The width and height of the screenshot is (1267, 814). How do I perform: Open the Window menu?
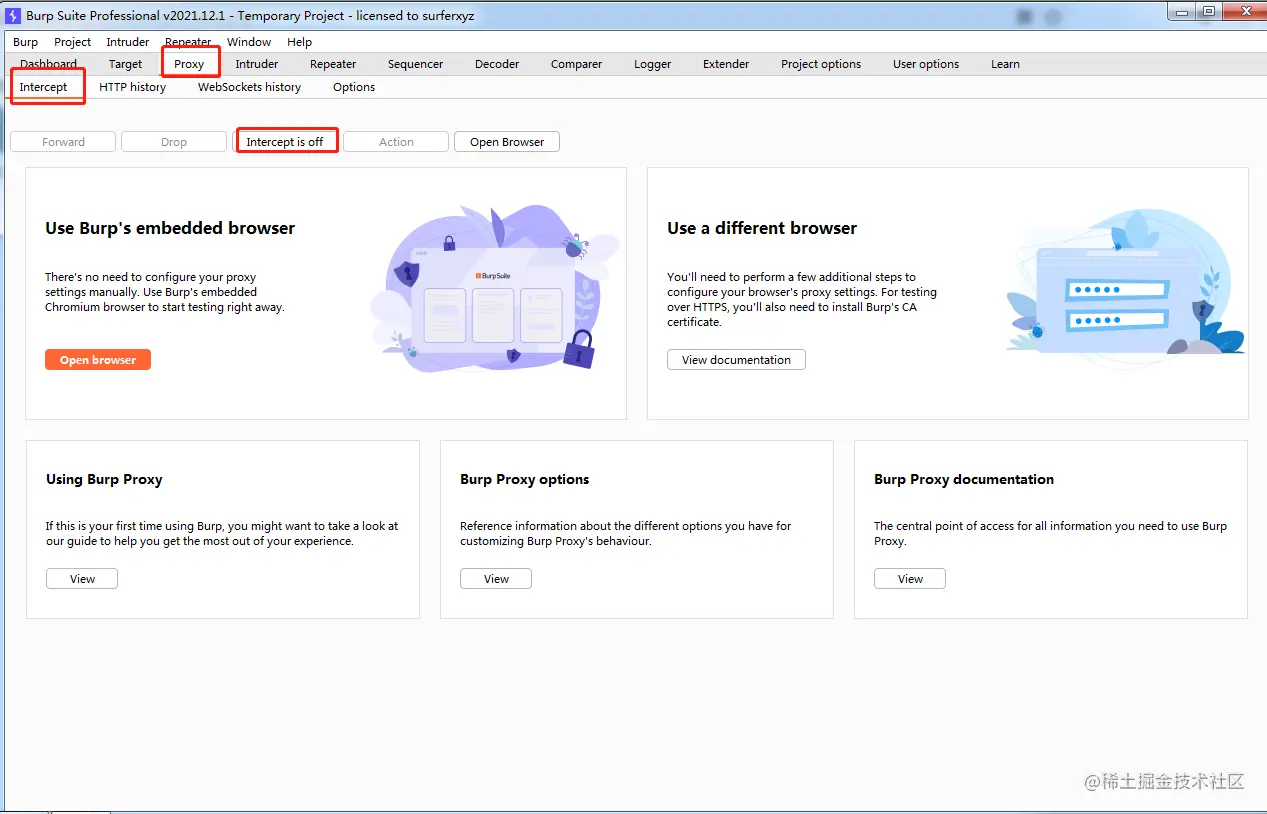[249, 42]
